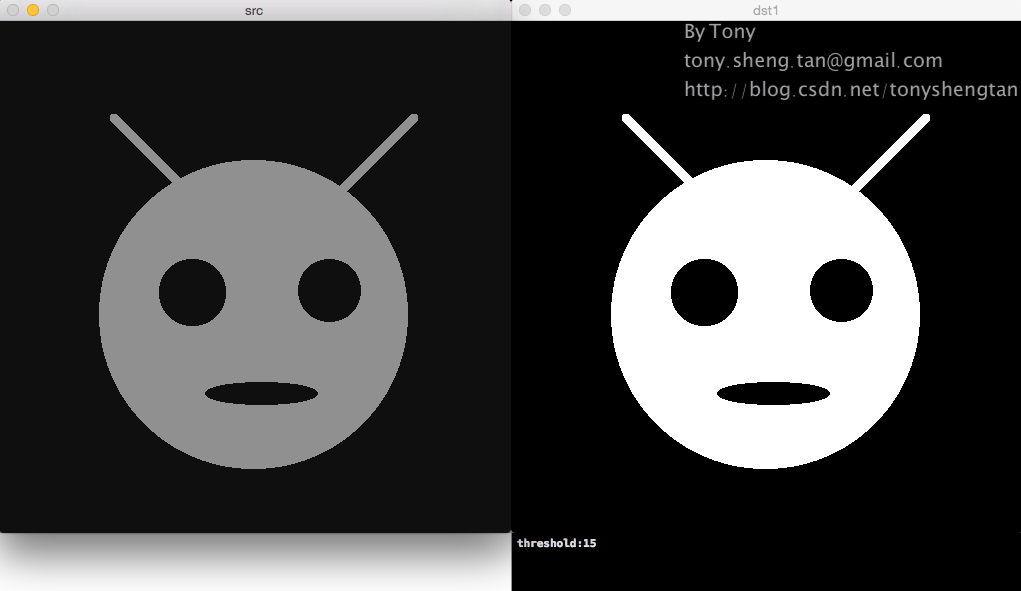Close the dst1 window using its leftmost button
This screenshot has width=1021, height=591.
click(525, 10)
